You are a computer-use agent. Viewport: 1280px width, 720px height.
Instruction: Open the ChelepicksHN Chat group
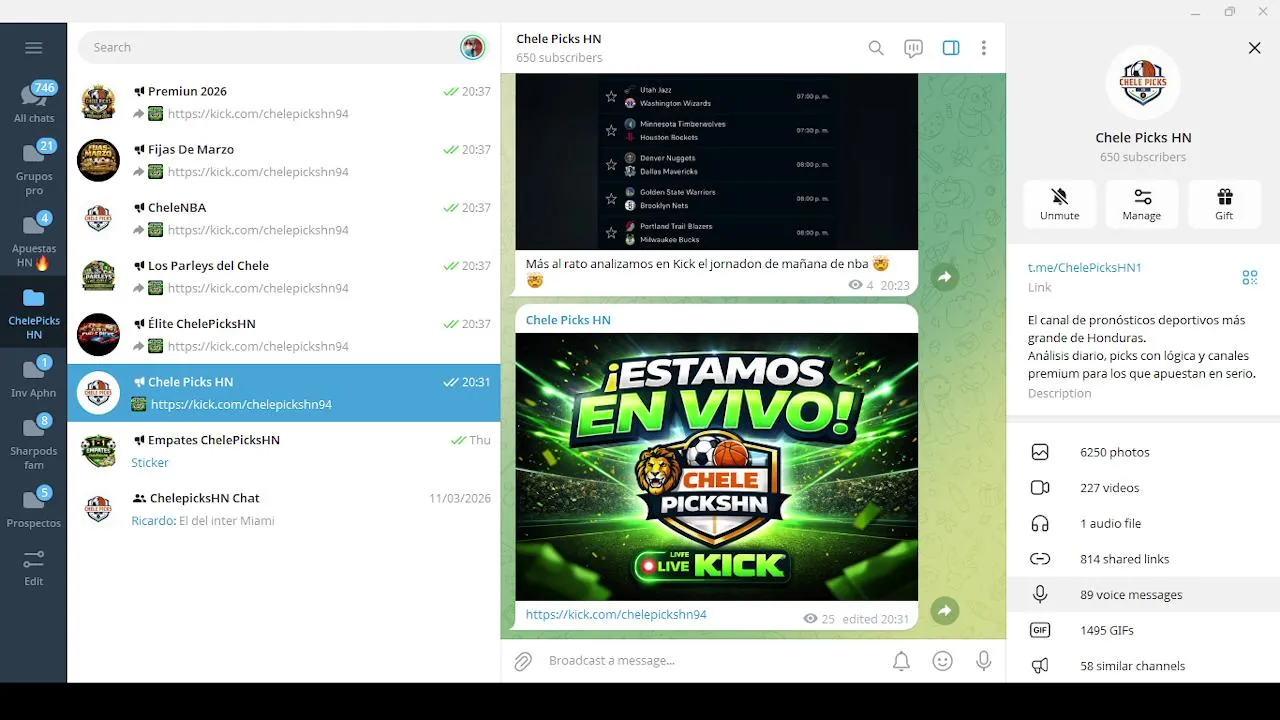[284, 509]
